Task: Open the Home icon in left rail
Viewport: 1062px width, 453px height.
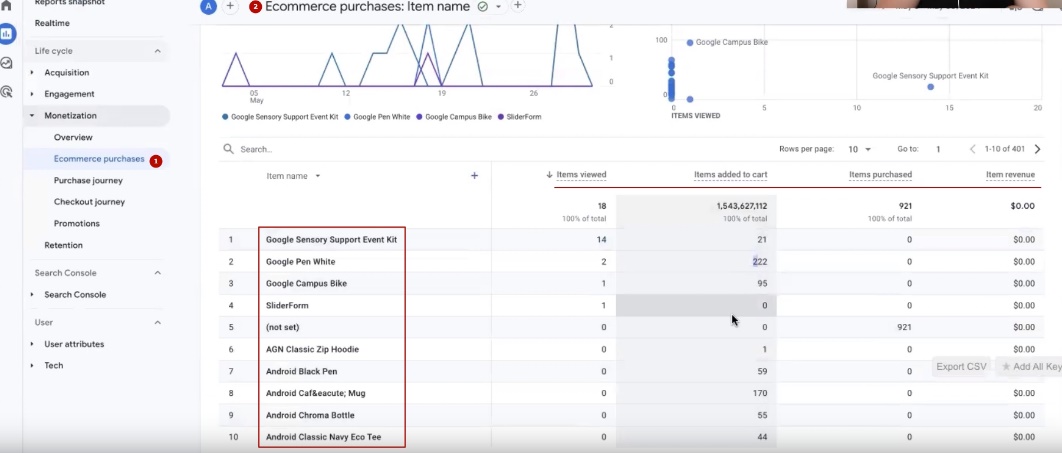Action: (7, 6)
